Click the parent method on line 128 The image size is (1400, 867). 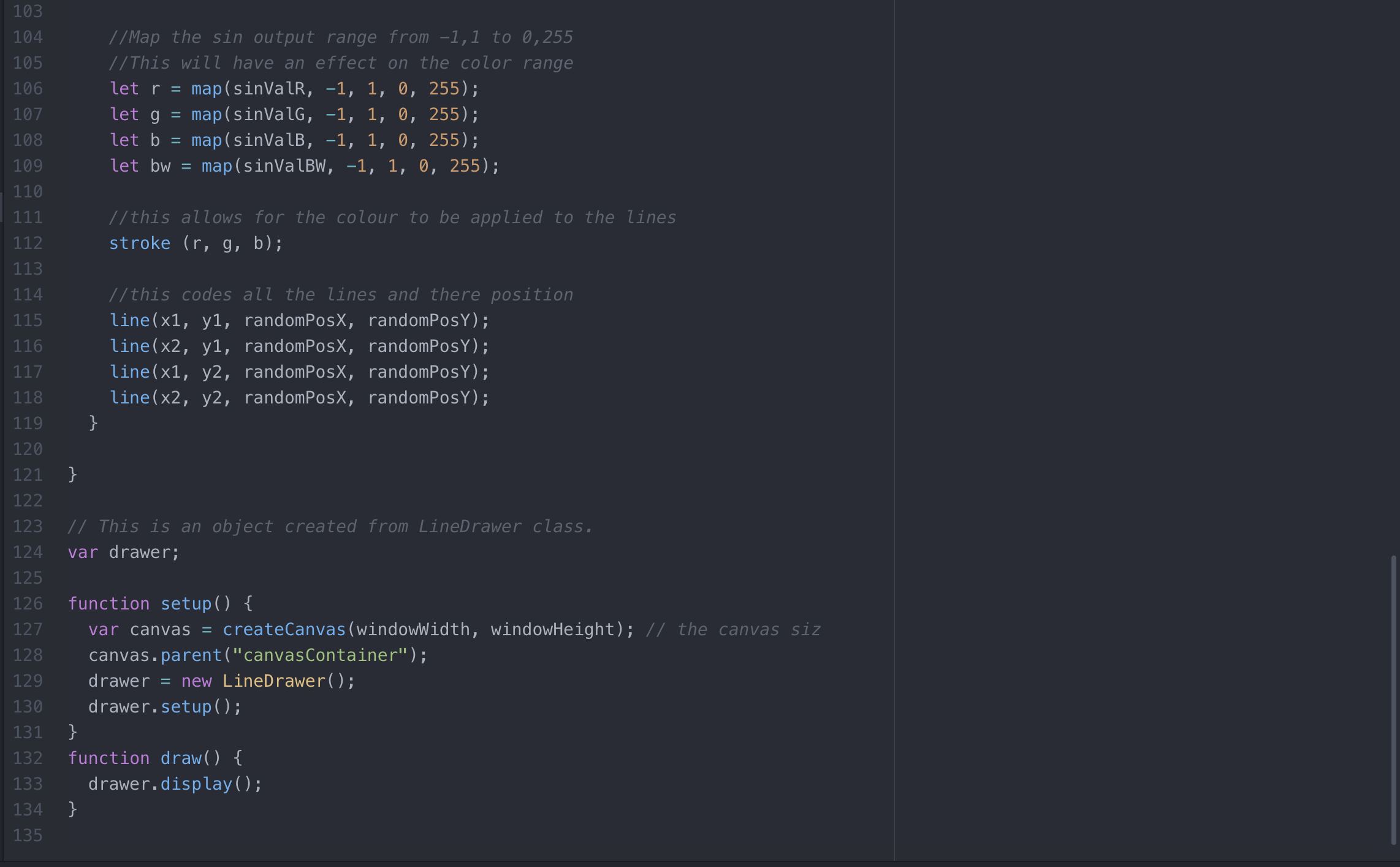click(x=191, y=655)
